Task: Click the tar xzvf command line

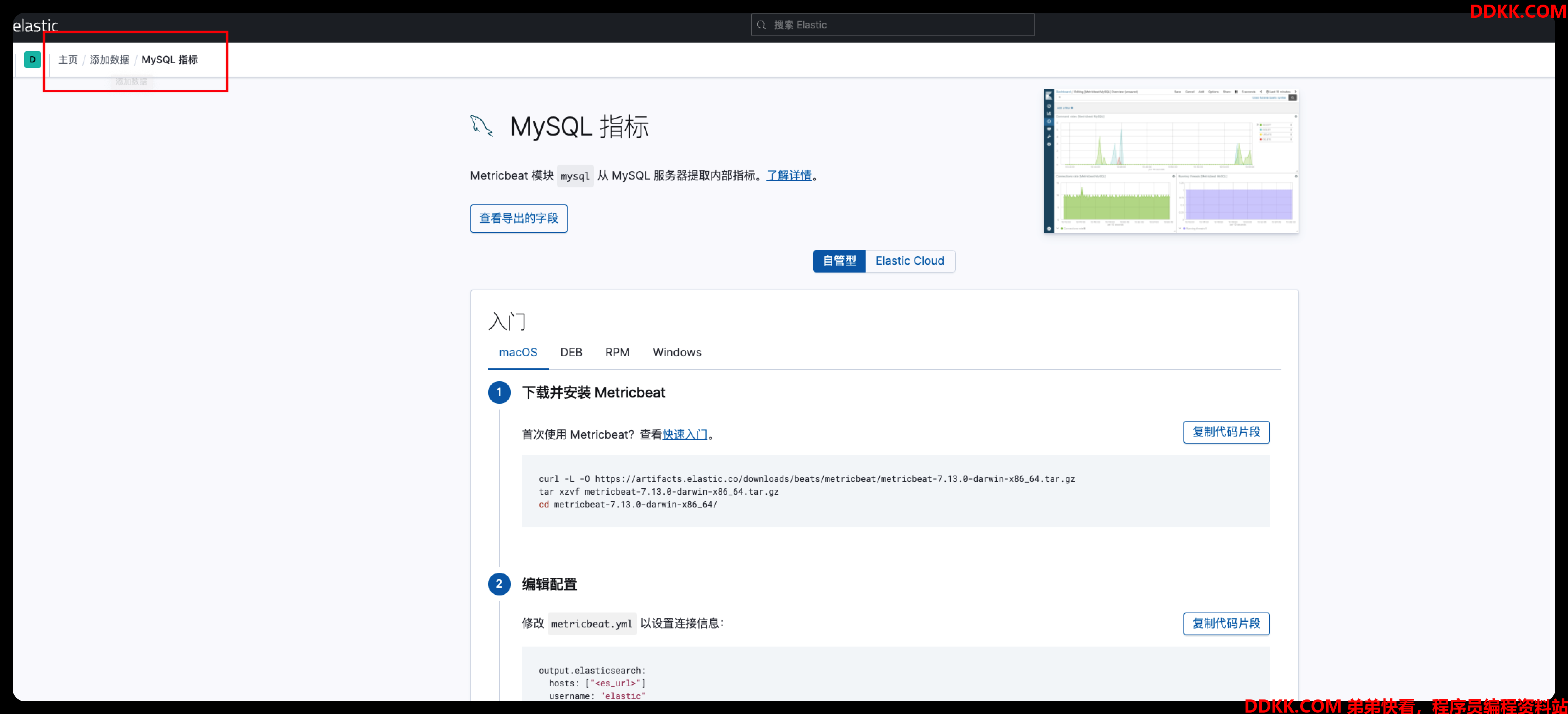Action: [x=659, y=492]
